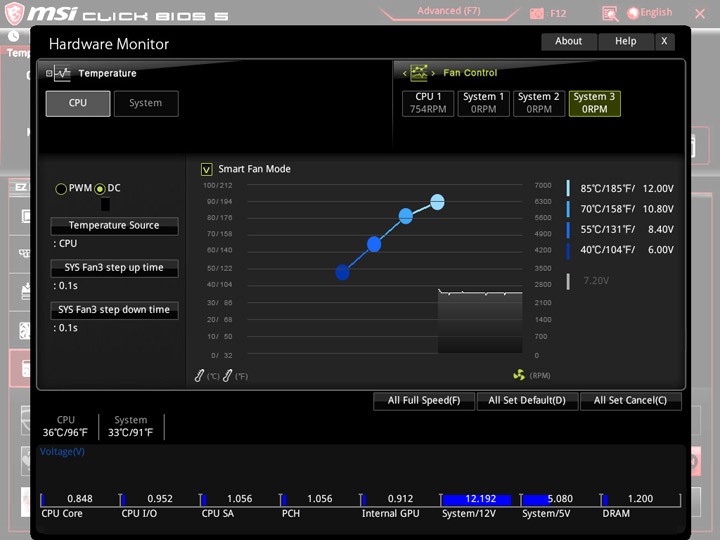
Task: Click the MSI dragon logo
Action: (x=14, y=13)
